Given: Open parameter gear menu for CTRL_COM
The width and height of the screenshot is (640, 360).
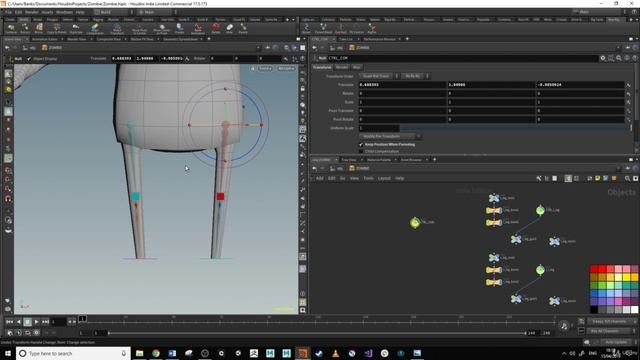Looking at the screenshot, I should tap(602, 58).
